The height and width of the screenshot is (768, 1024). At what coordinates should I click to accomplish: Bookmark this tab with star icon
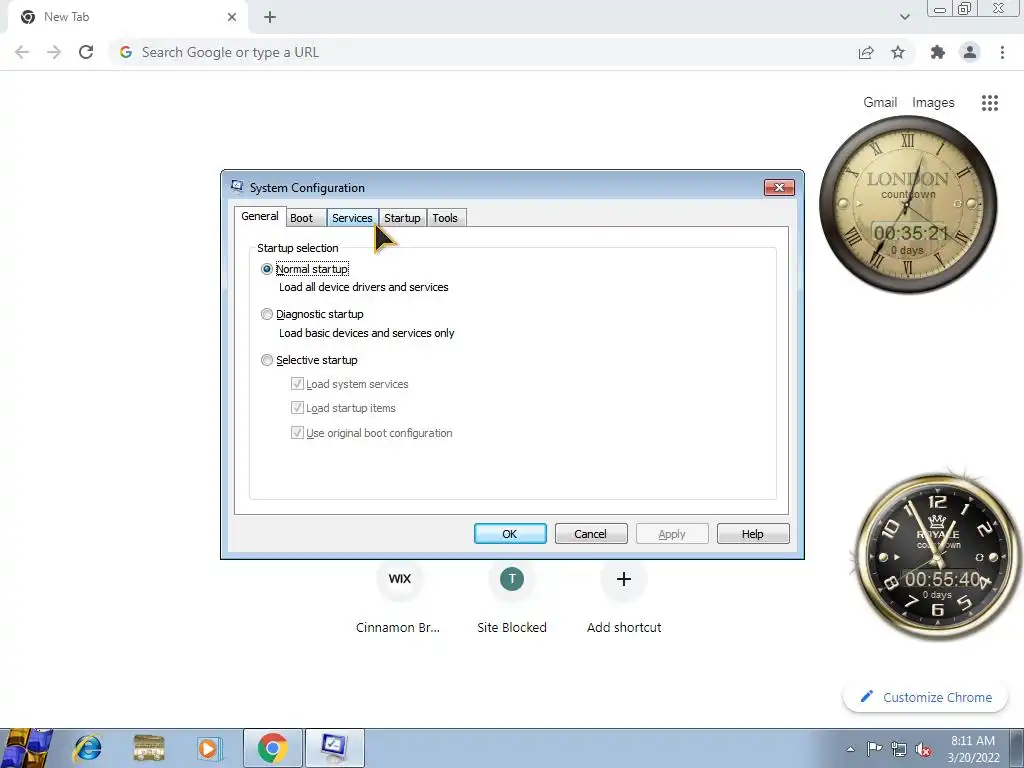pyautogui.click(x=898, y=52)
